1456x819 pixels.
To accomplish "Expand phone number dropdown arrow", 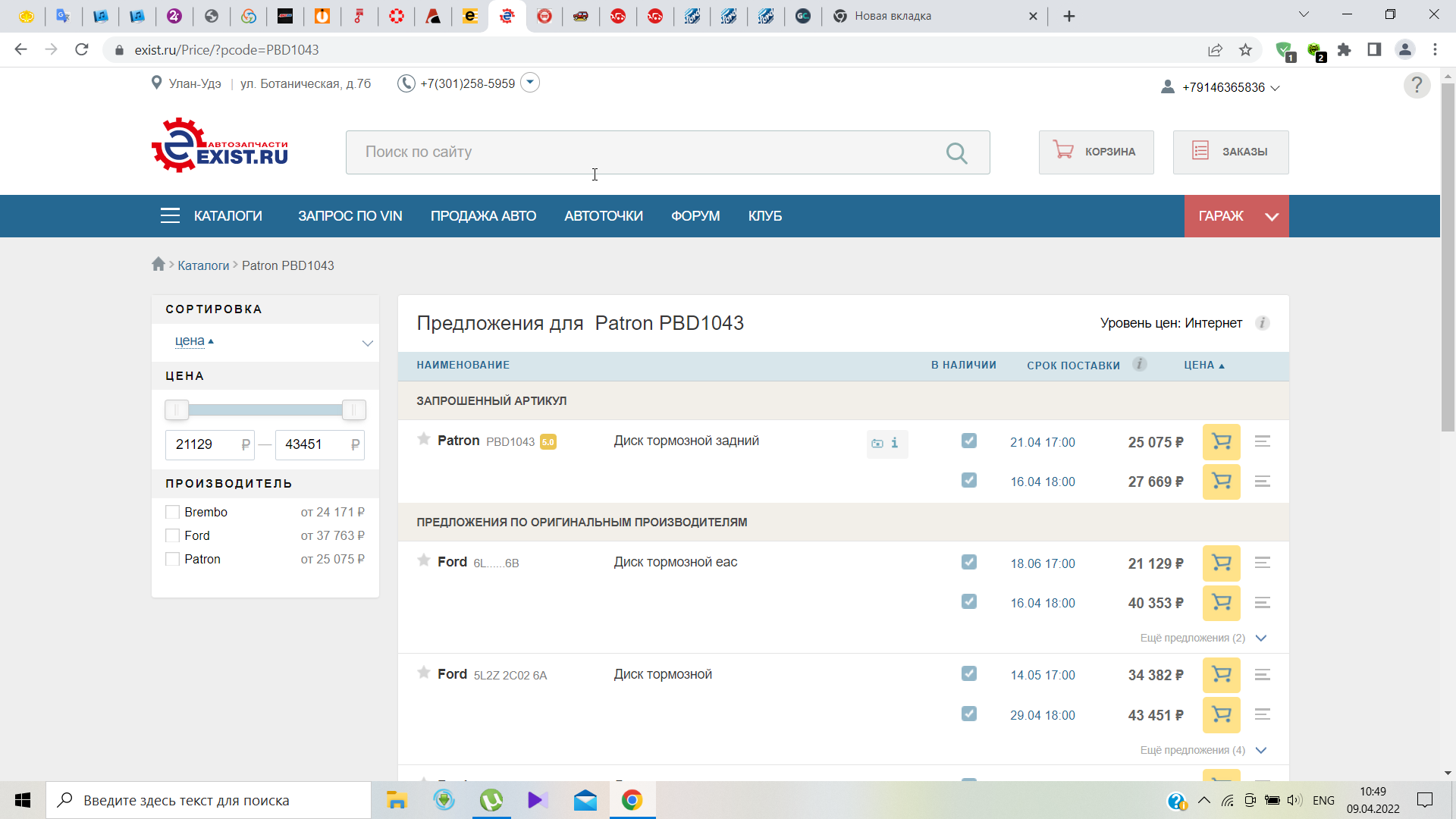I will pyautogui.click(x=531, y=82).
